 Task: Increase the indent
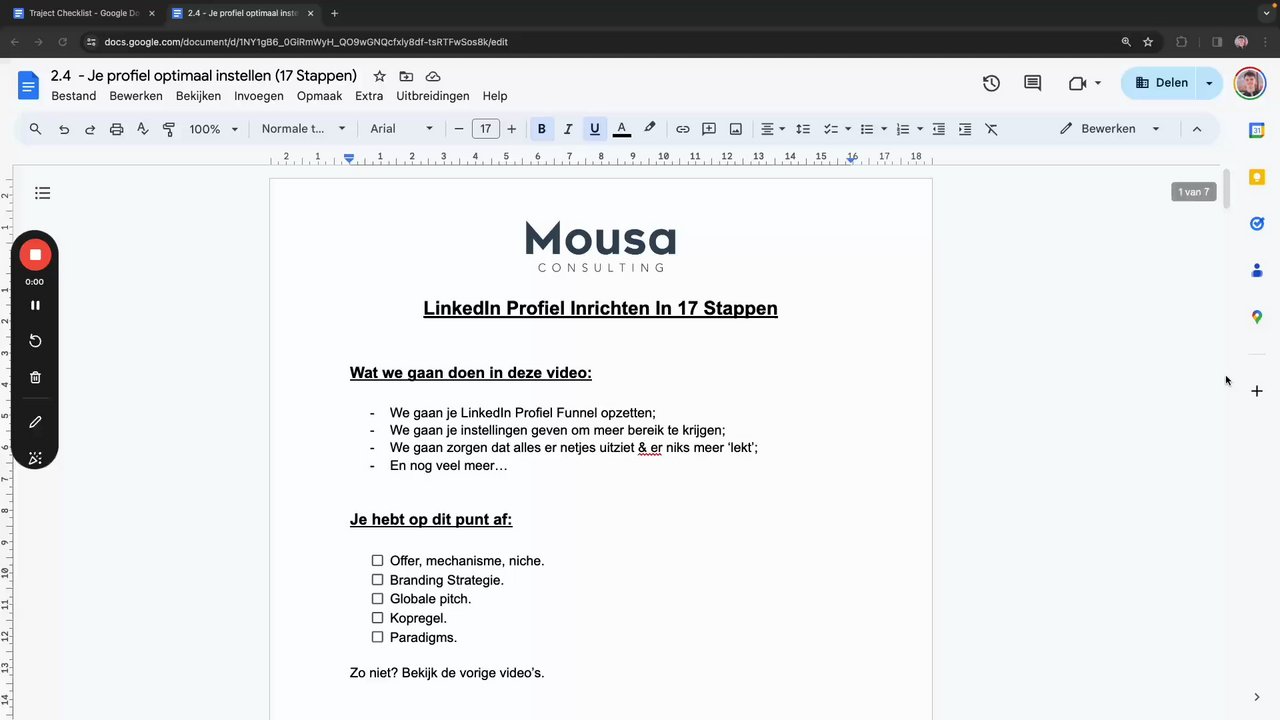pyautogui.click(x=965, y=129)
